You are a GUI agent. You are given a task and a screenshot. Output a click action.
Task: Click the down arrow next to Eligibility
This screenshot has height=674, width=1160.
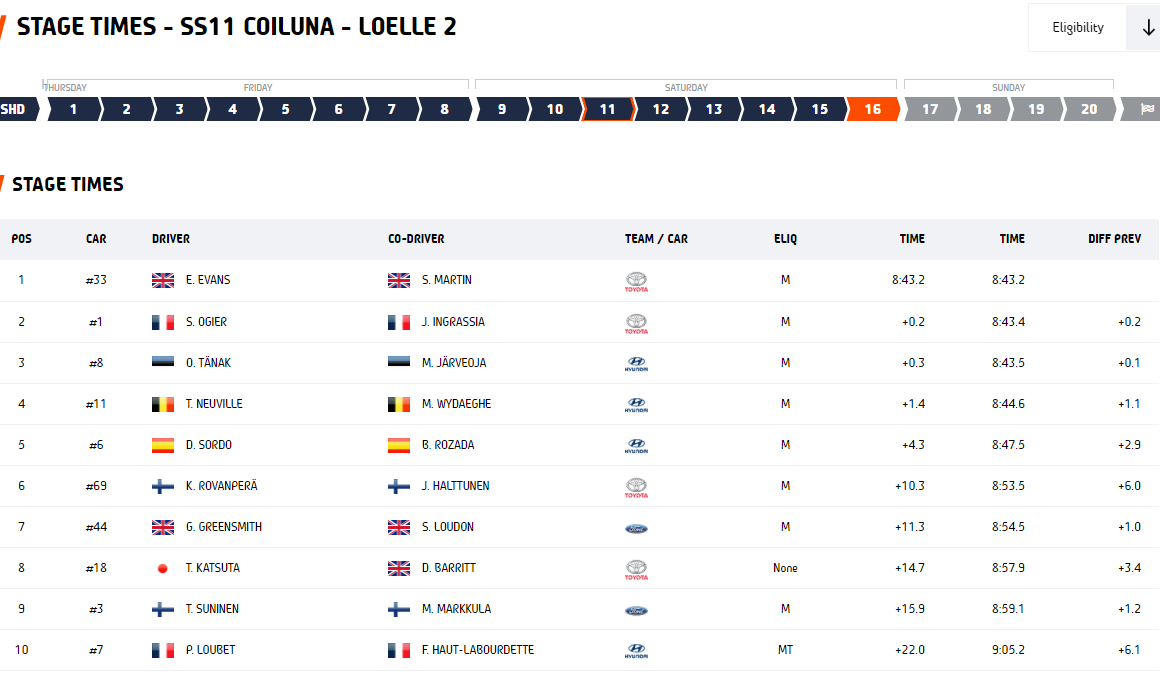[1147, 28]
